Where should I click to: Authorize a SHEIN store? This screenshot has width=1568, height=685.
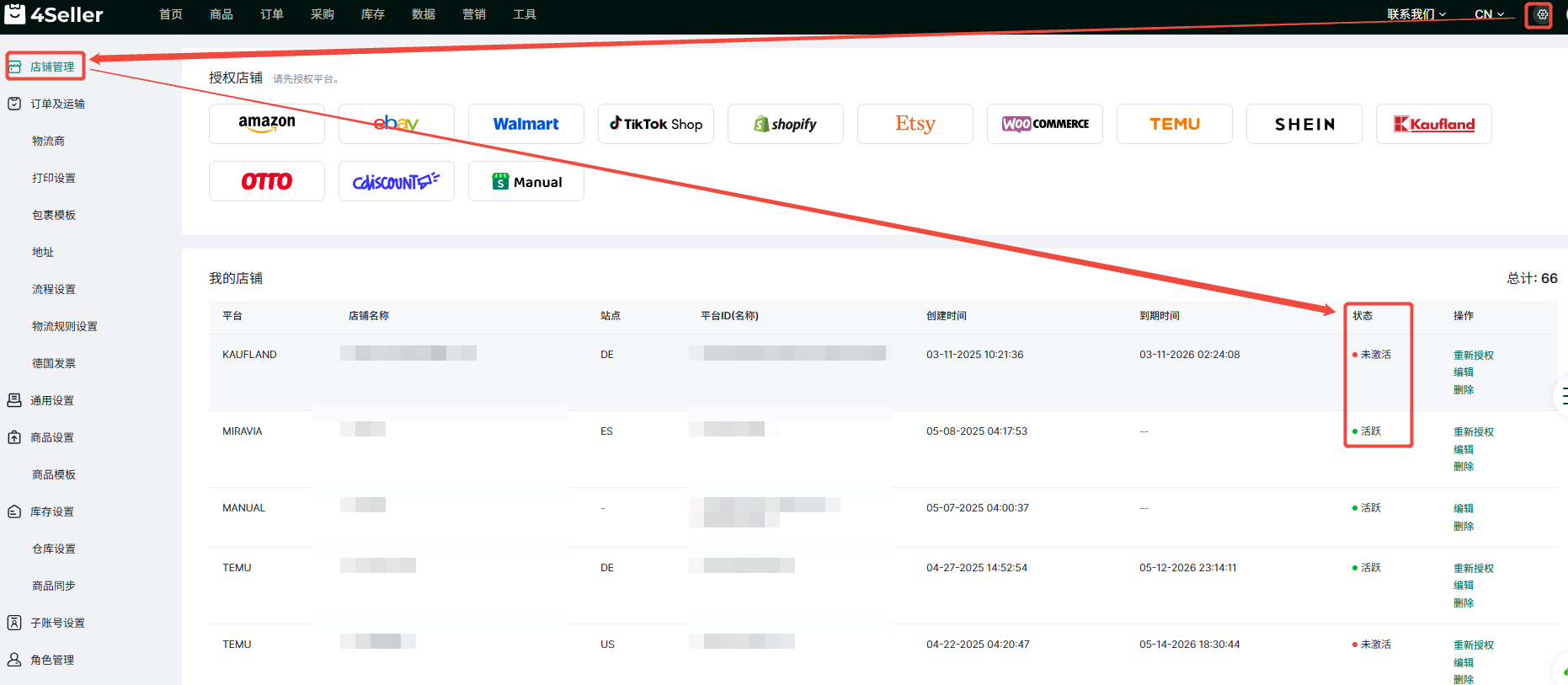(1304, 124)
